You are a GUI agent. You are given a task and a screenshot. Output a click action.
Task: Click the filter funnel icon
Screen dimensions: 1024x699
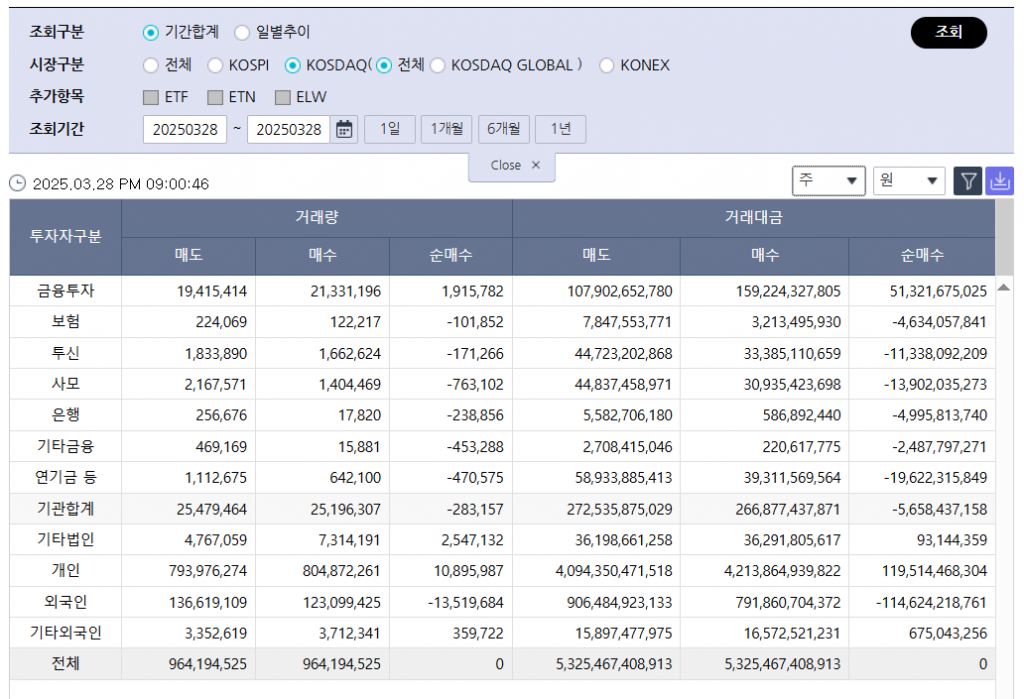(968, 180)
